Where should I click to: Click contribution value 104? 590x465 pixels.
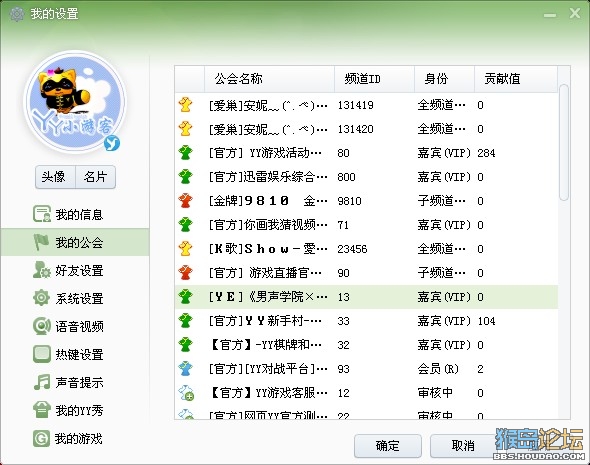pos(486,321)
